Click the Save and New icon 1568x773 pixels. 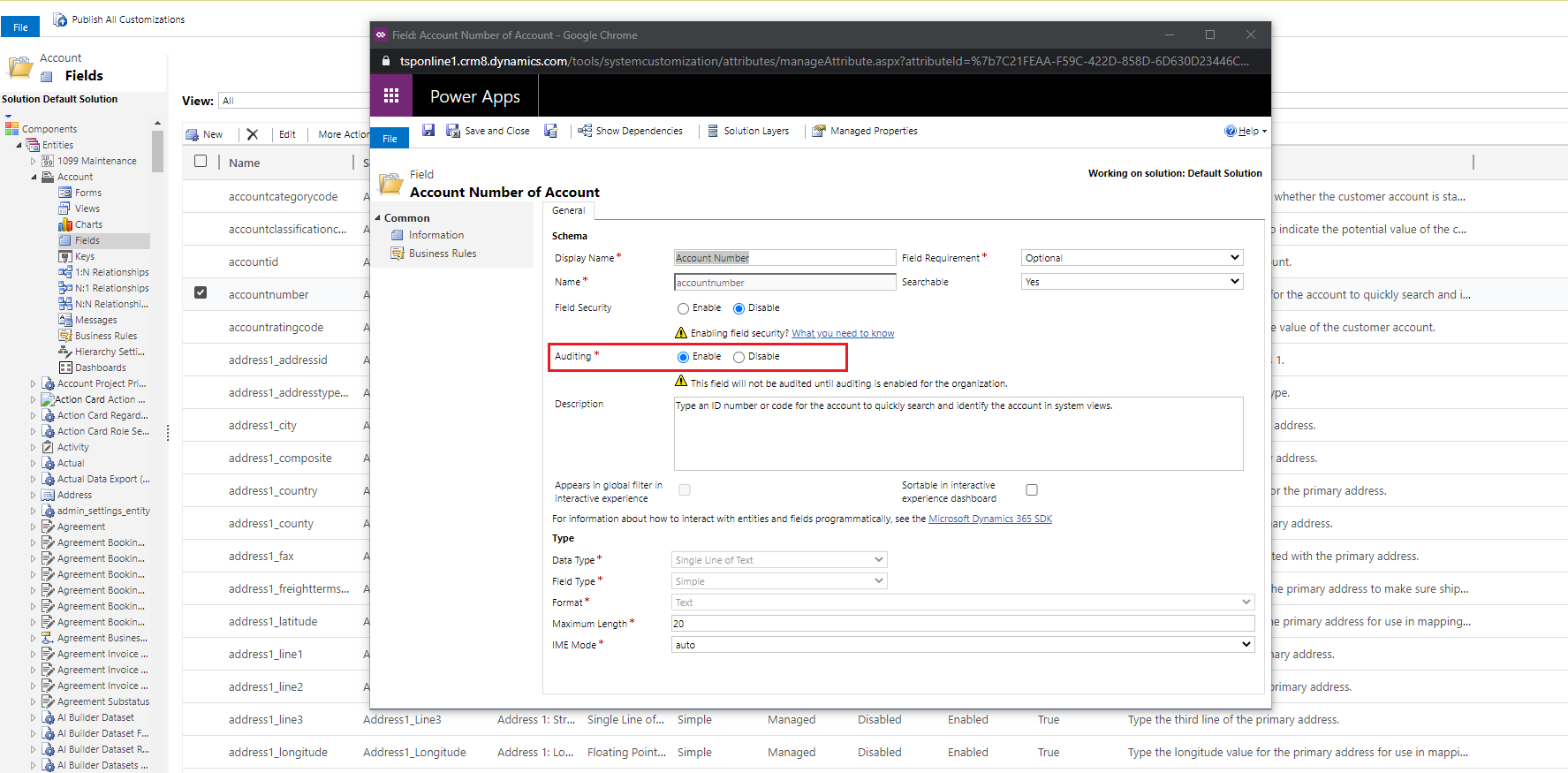click(x=551, y=131)
